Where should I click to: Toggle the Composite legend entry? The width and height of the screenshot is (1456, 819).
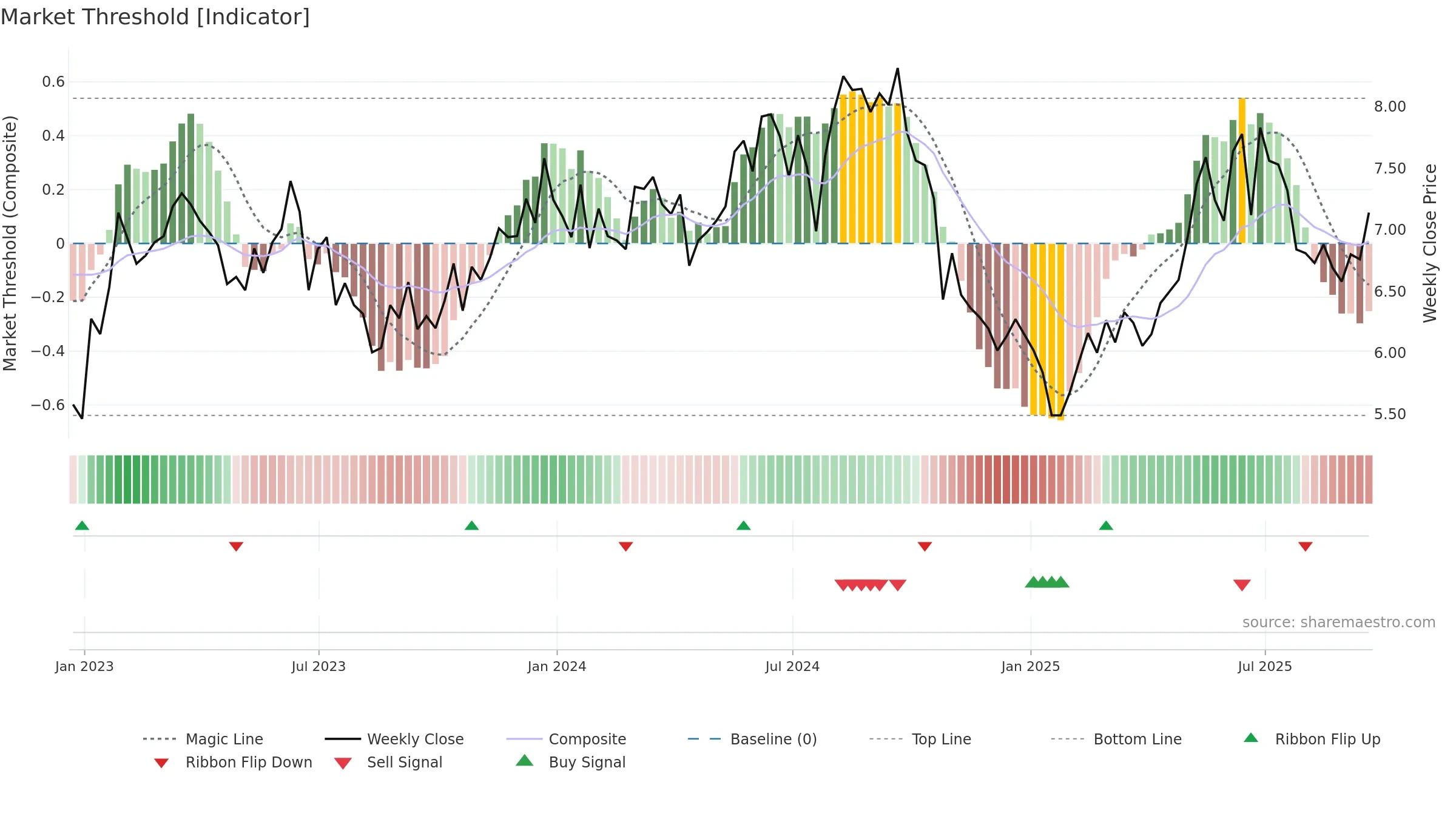(x=566, y=739)
